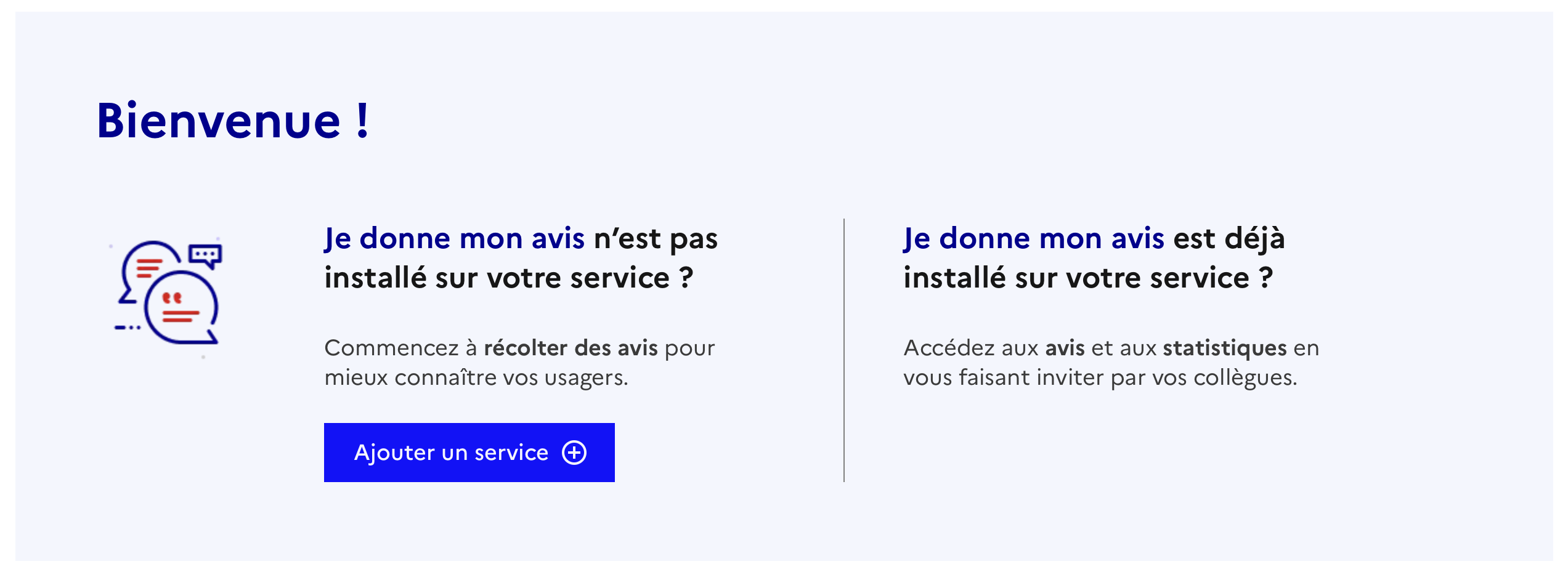Viewport: 1568px width, 580px height.
Task: Click the text "vous faisant inviter par vos collègues."
Action: tap(1100, 377)
